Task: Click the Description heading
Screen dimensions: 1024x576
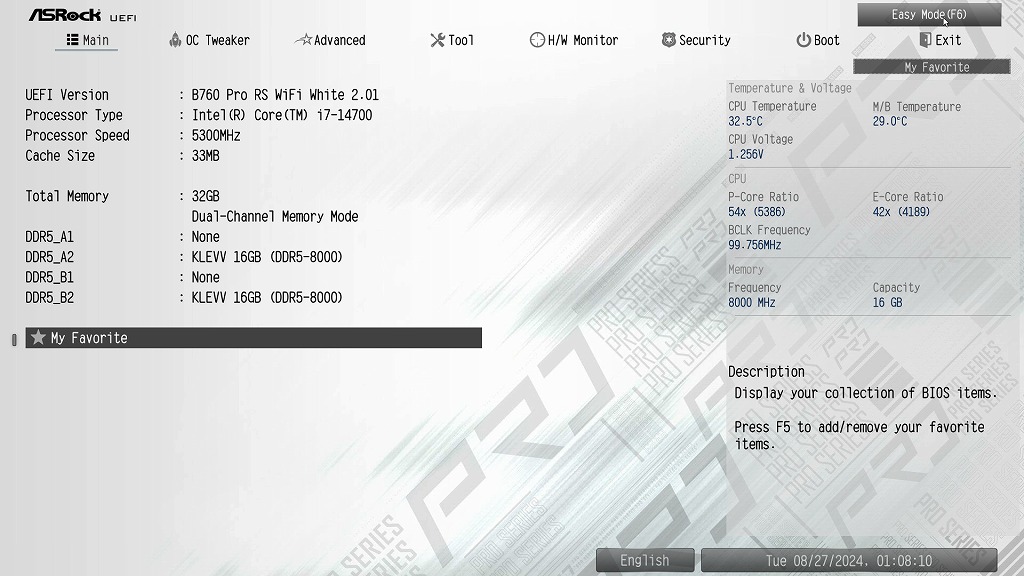Action: click(766, 372)
